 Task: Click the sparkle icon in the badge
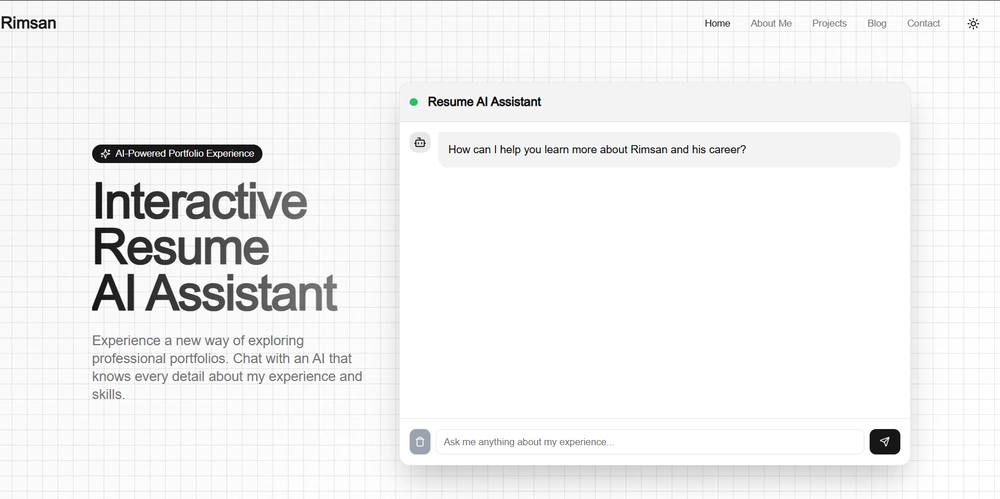[106, 154]
